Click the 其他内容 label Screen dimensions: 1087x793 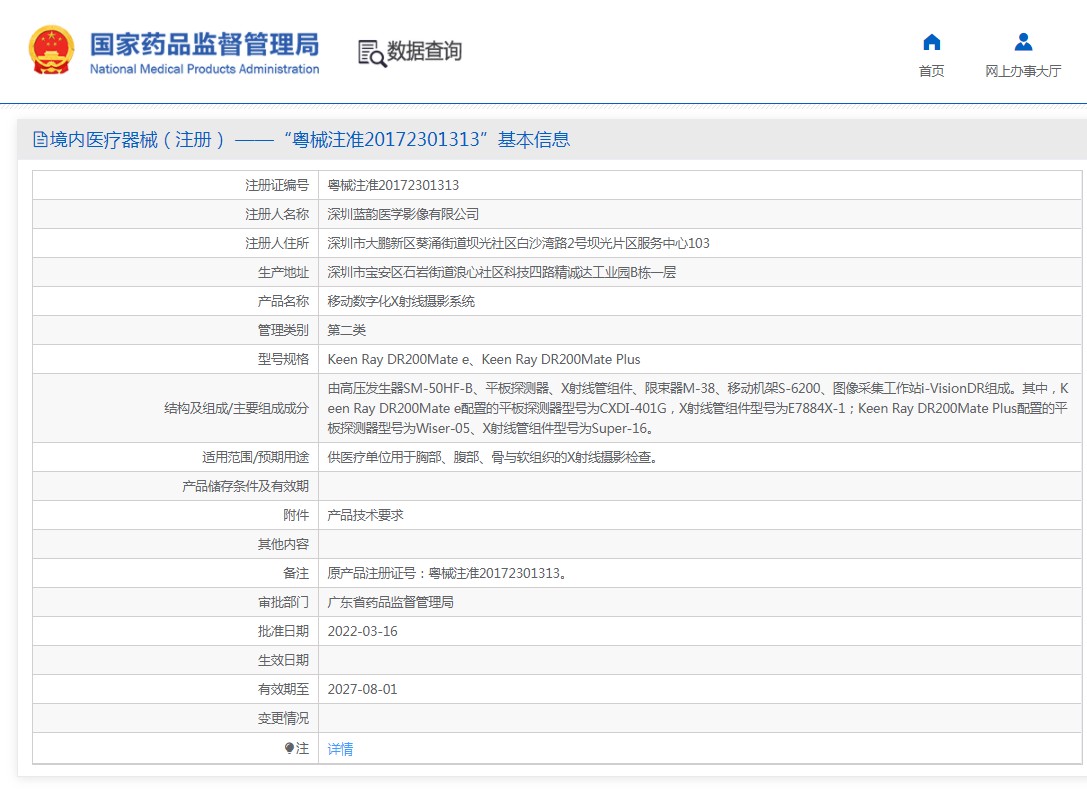[283, 544]
